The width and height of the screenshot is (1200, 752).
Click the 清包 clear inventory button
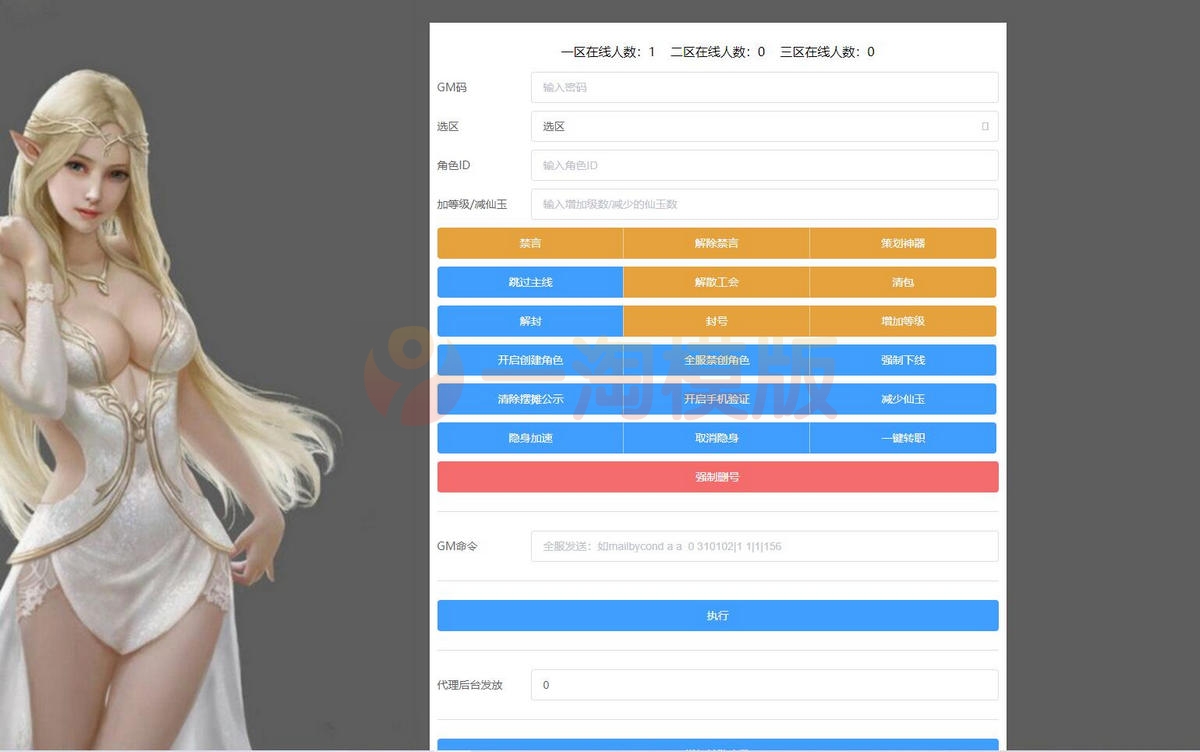coord(903,282)
